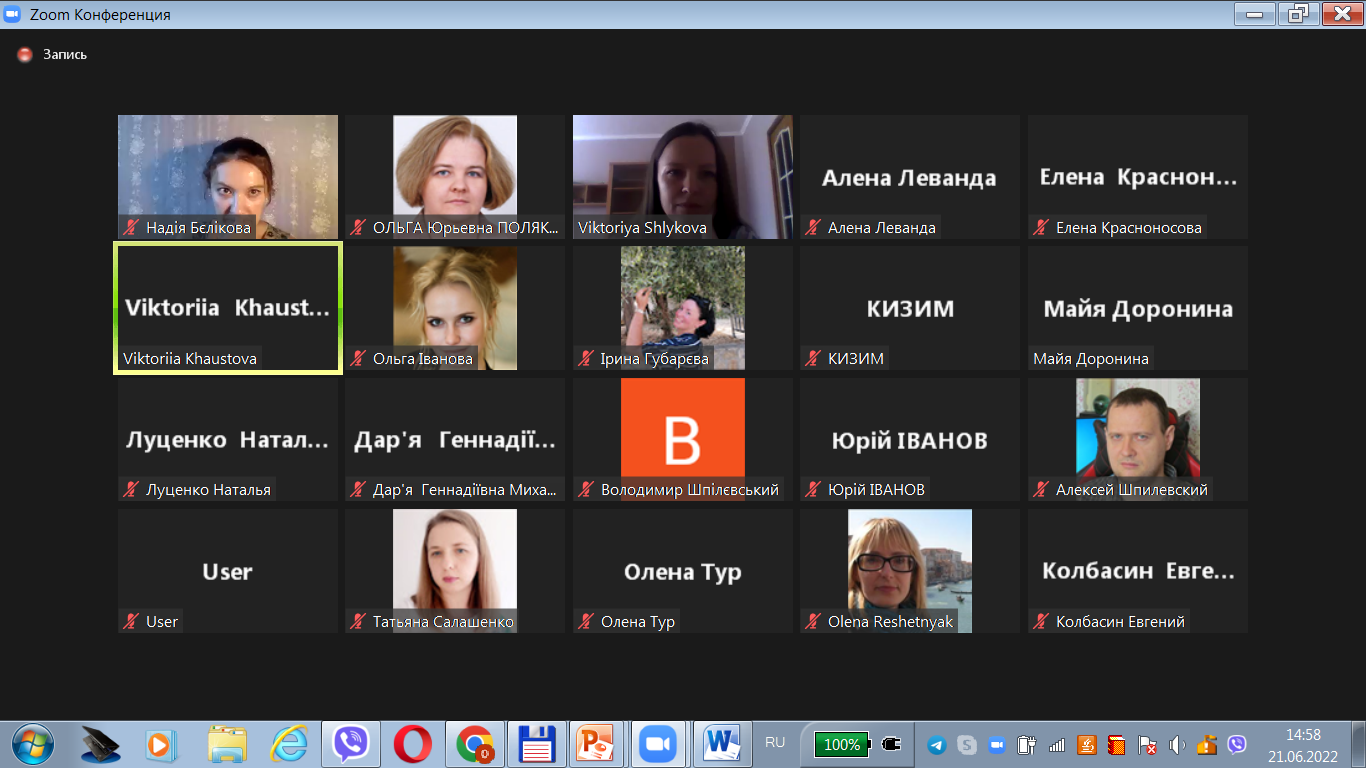Click the red recording indicator icon
Image resolution: width=1366 pixels, height=768 pixels.
coord(25,55)
